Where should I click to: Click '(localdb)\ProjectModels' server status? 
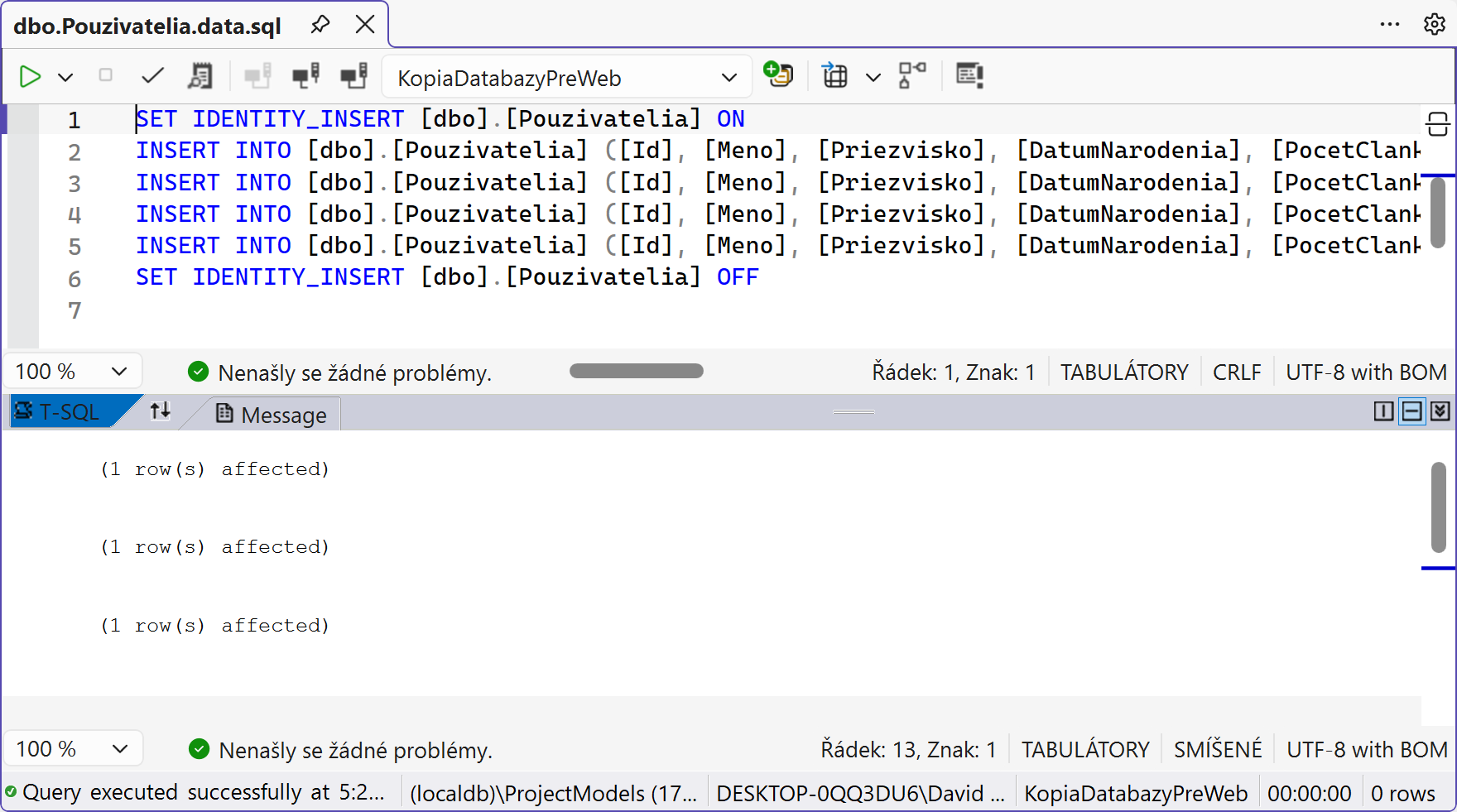point(554,794)
